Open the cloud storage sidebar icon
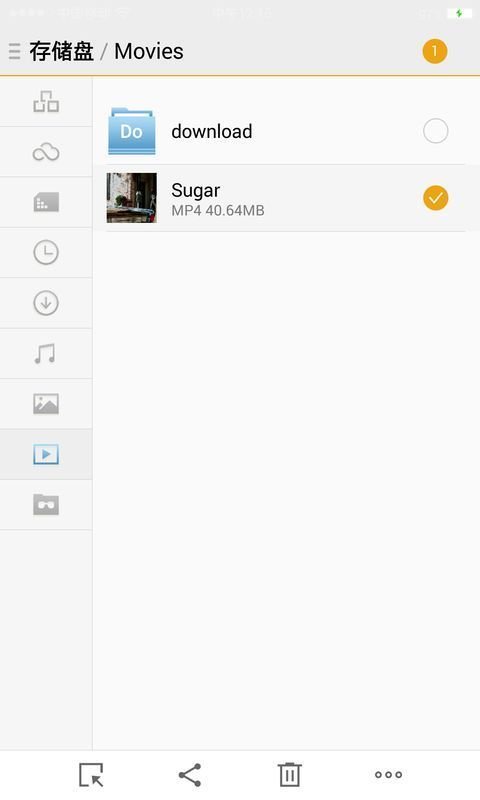The image size is (480, 800). (46, 152)
